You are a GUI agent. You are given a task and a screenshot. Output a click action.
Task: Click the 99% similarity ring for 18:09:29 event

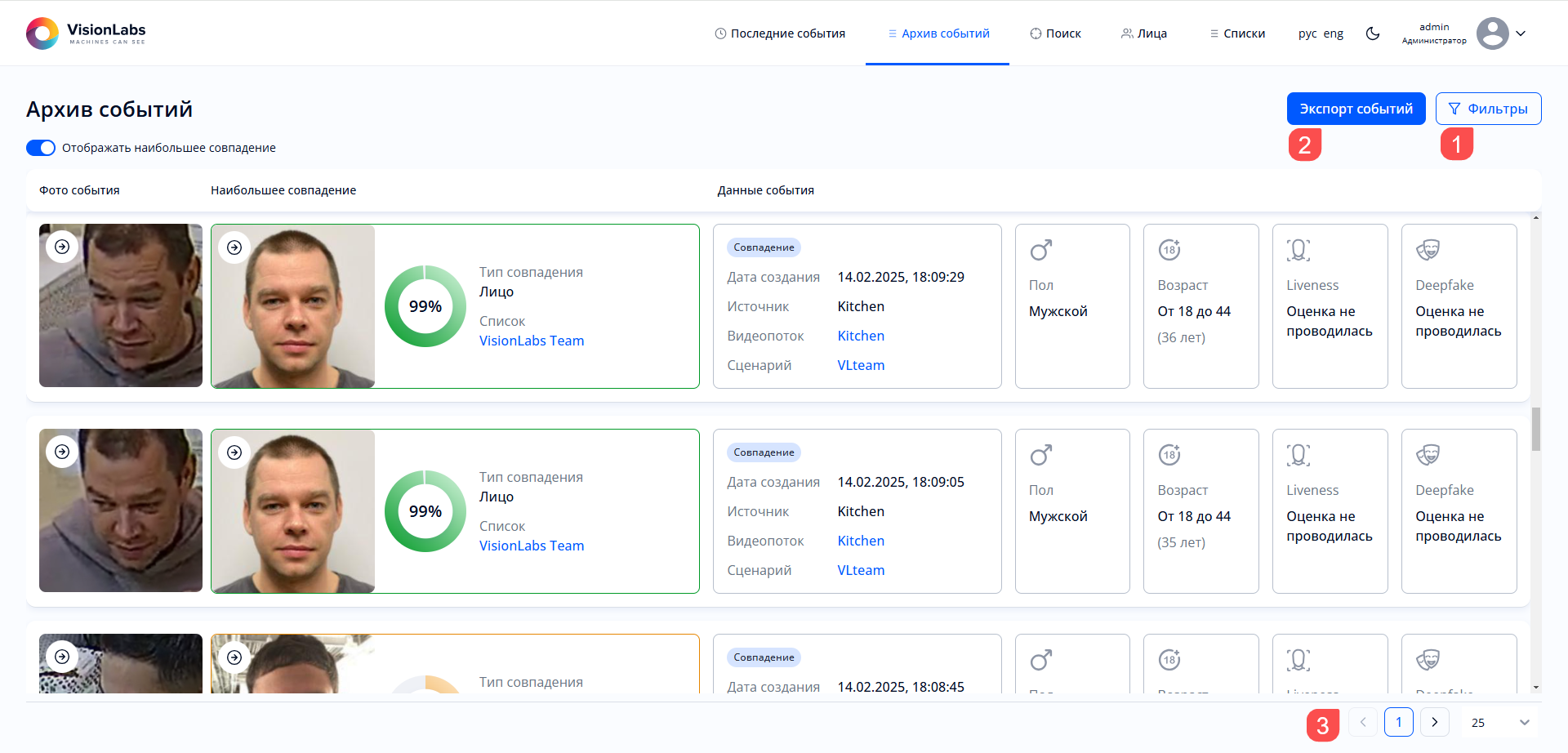[x=425, y=306]
